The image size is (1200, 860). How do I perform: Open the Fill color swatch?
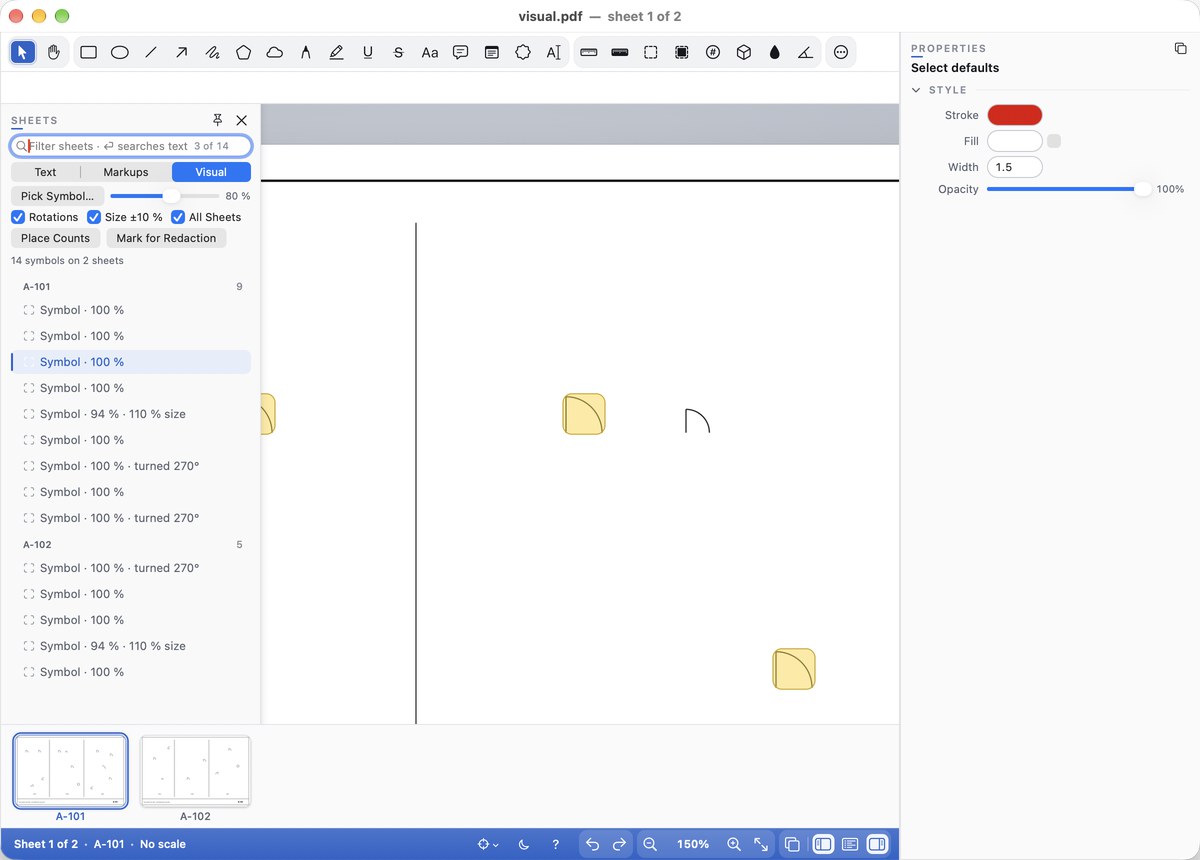coord(1015,141)
